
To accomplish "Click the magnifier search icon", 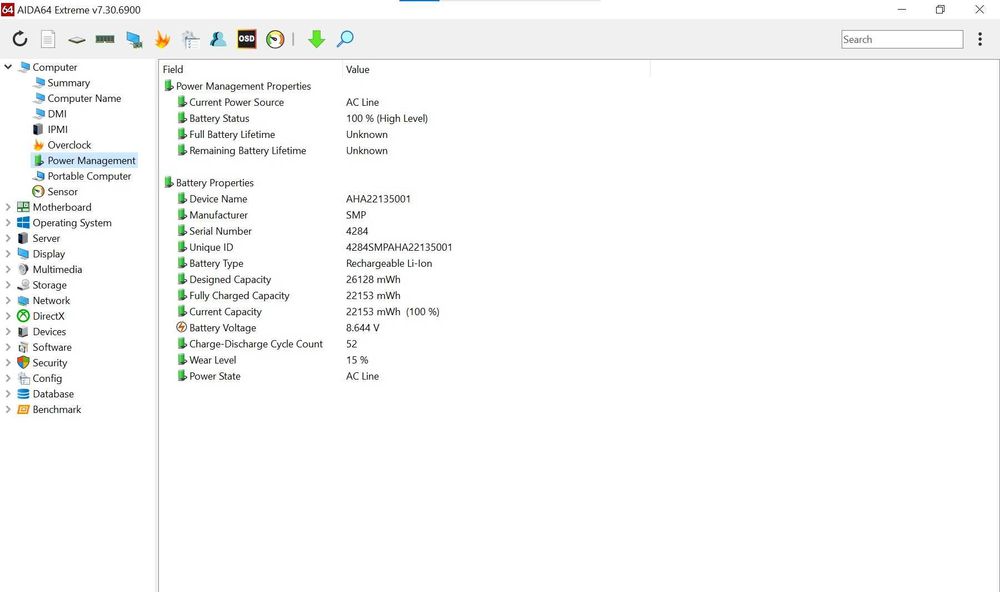I will [345, 40].
